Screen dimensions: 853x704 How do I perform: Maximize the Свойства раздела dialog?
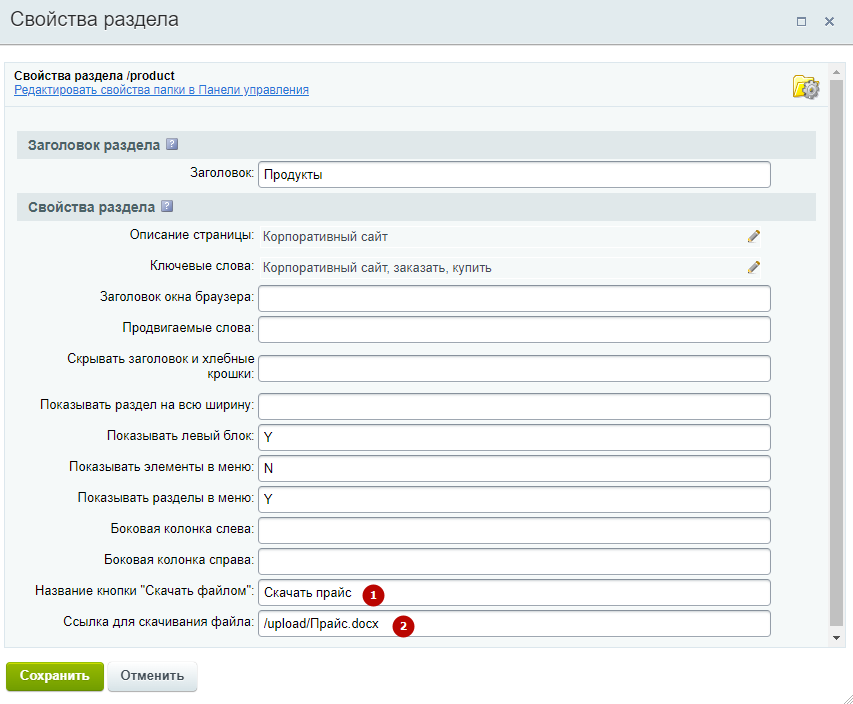click(x=801, y=21)
